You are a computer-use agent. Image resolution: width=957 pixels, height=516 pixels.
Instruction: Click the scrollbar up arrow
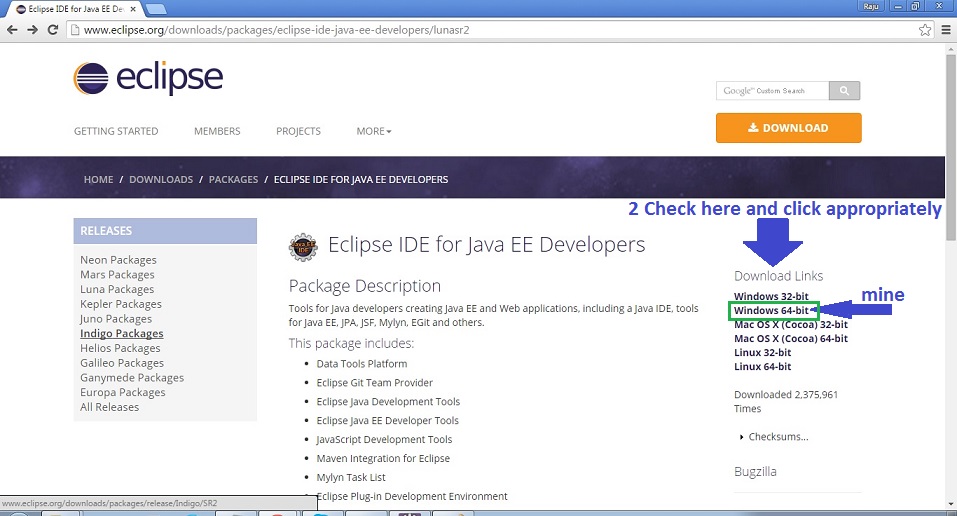951,48
